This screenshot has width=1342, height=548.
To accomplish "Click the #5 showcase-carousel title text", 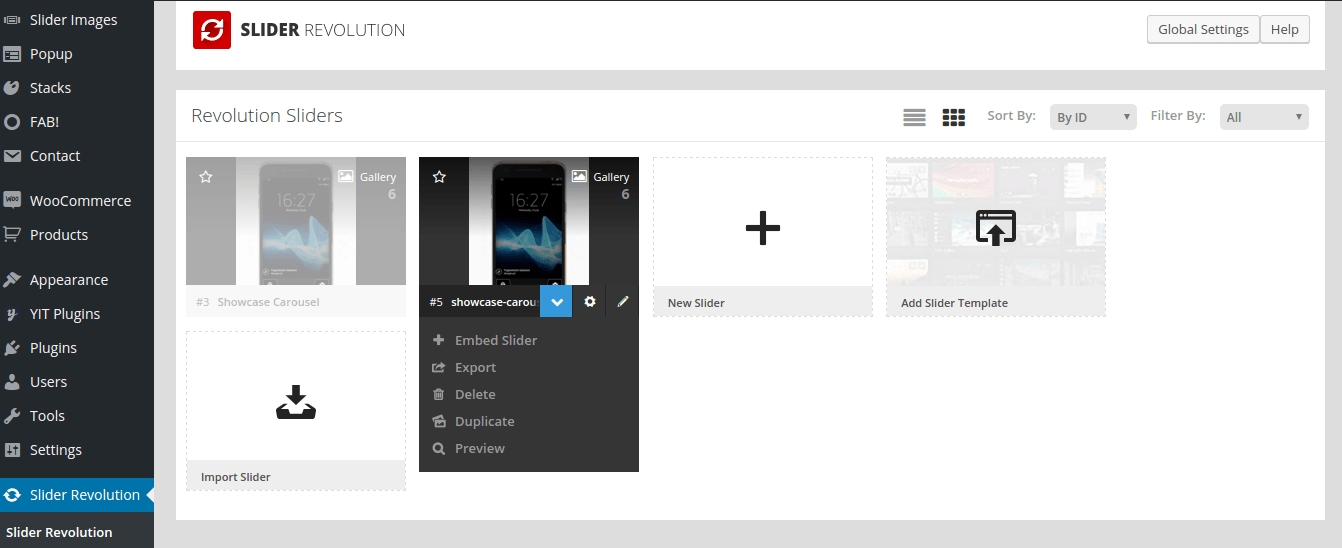I will click(495, 302).
